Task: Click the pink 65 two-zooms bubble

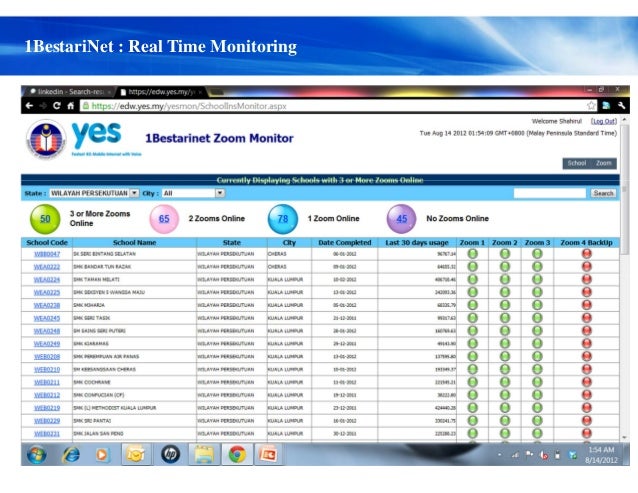Action: coord(164,219)
